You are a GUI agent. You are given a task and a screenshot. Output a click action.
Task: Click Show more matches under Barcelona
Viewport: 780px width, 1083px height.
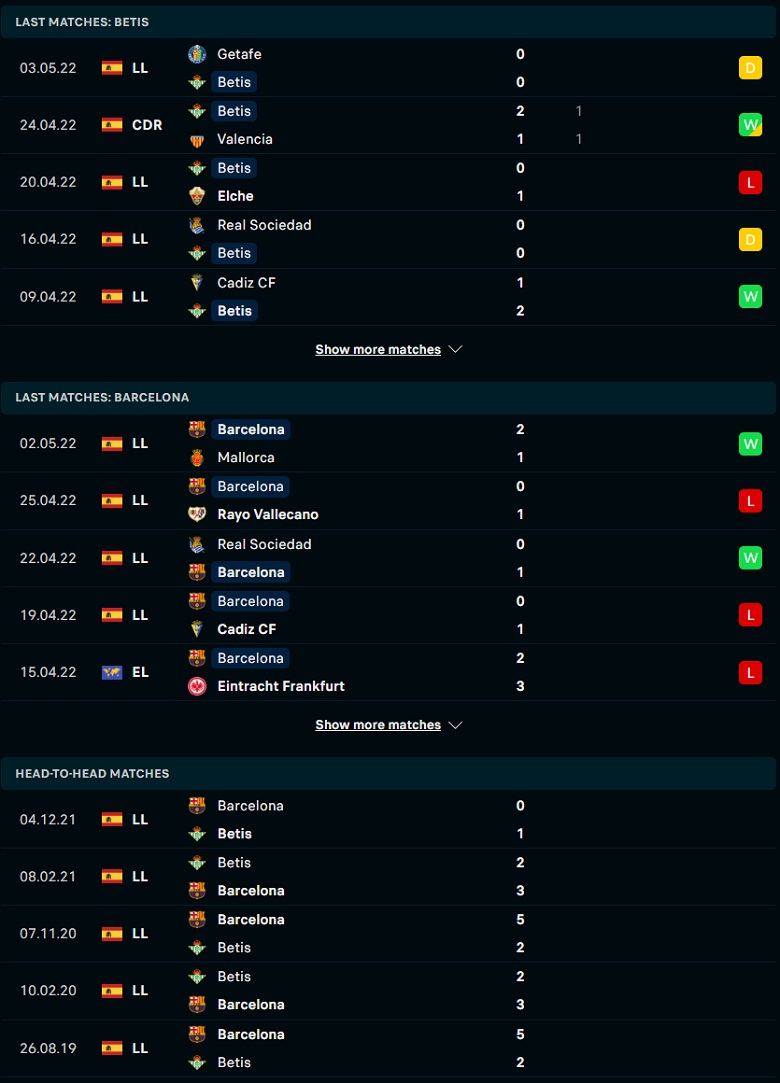378,725
